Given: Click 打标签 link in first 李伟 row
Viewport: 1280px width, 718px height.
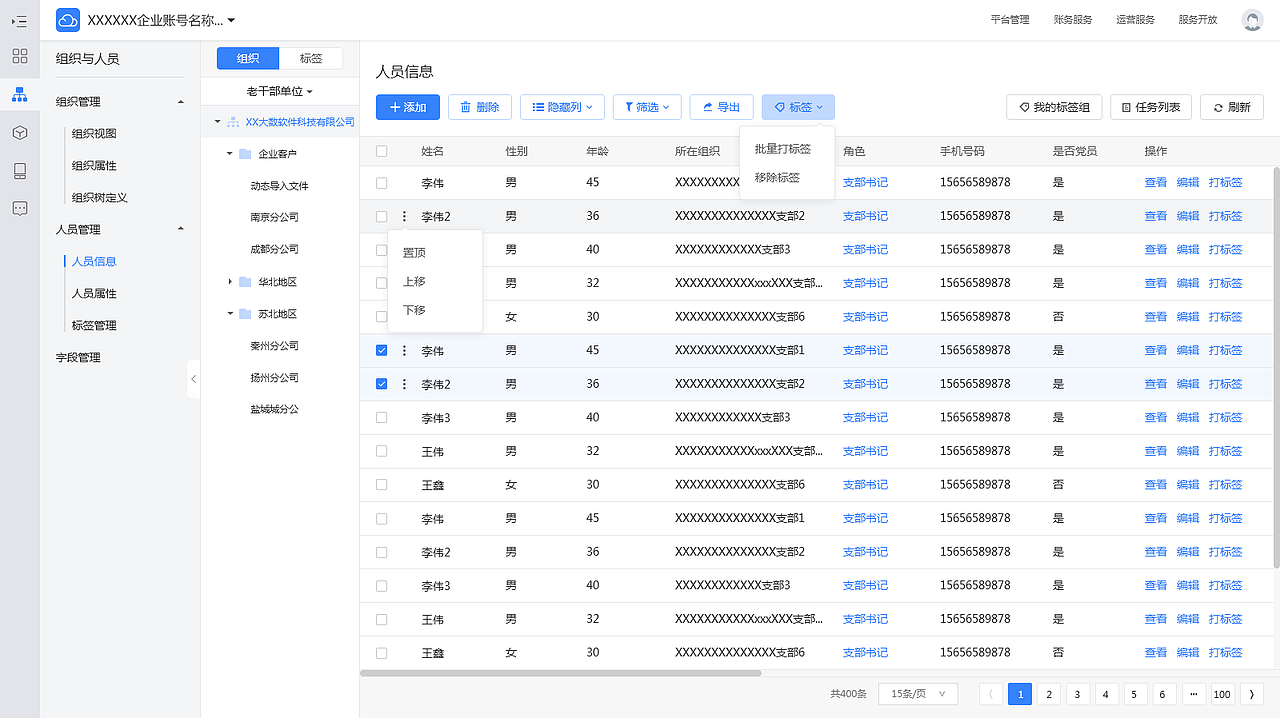Looking at the screenshot, I should (x=1225, y=183).
